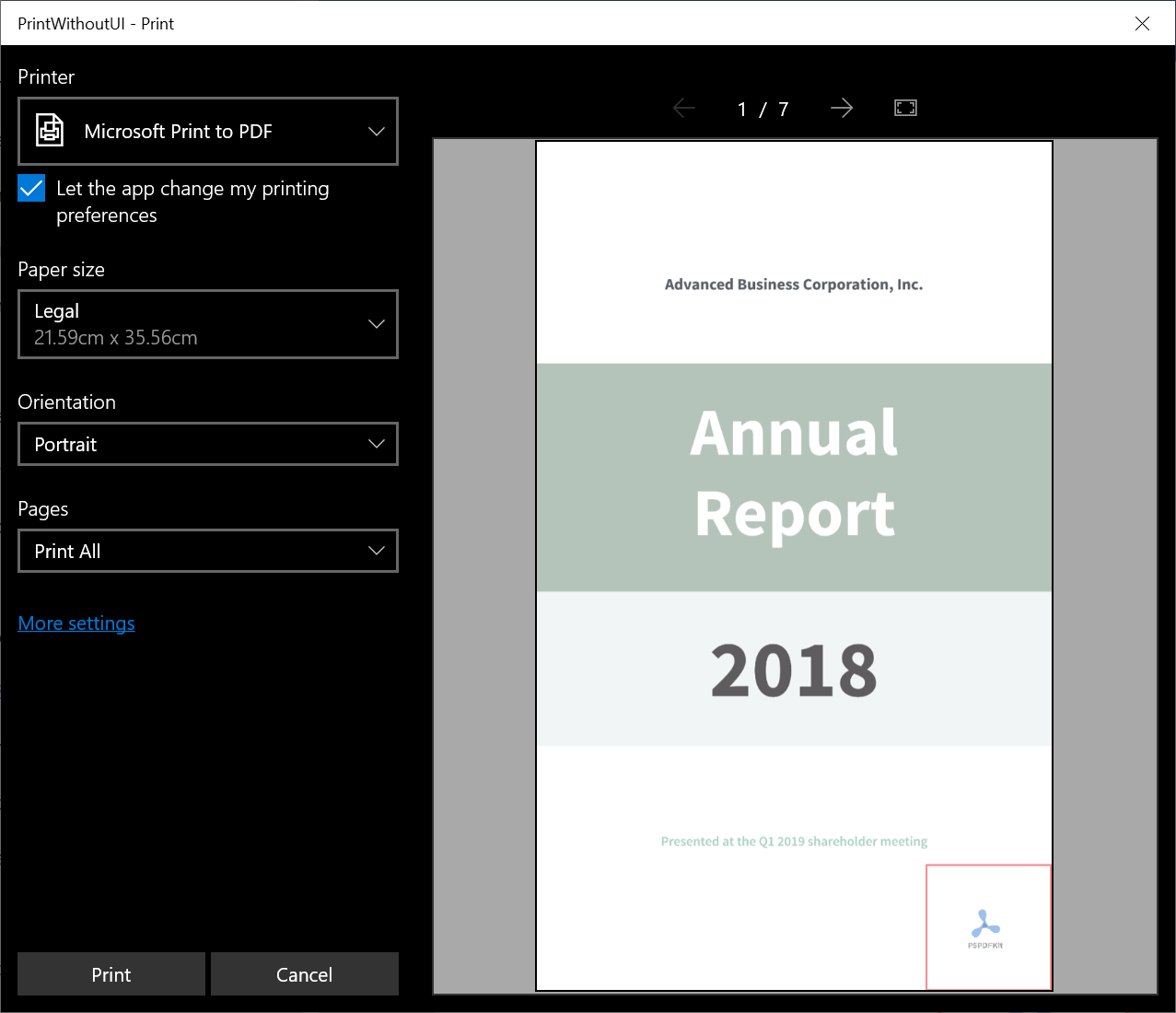Viewport: 1176px width, 1013px height.
Task: Click the printer device icon
Action: (x=49, y=130)
